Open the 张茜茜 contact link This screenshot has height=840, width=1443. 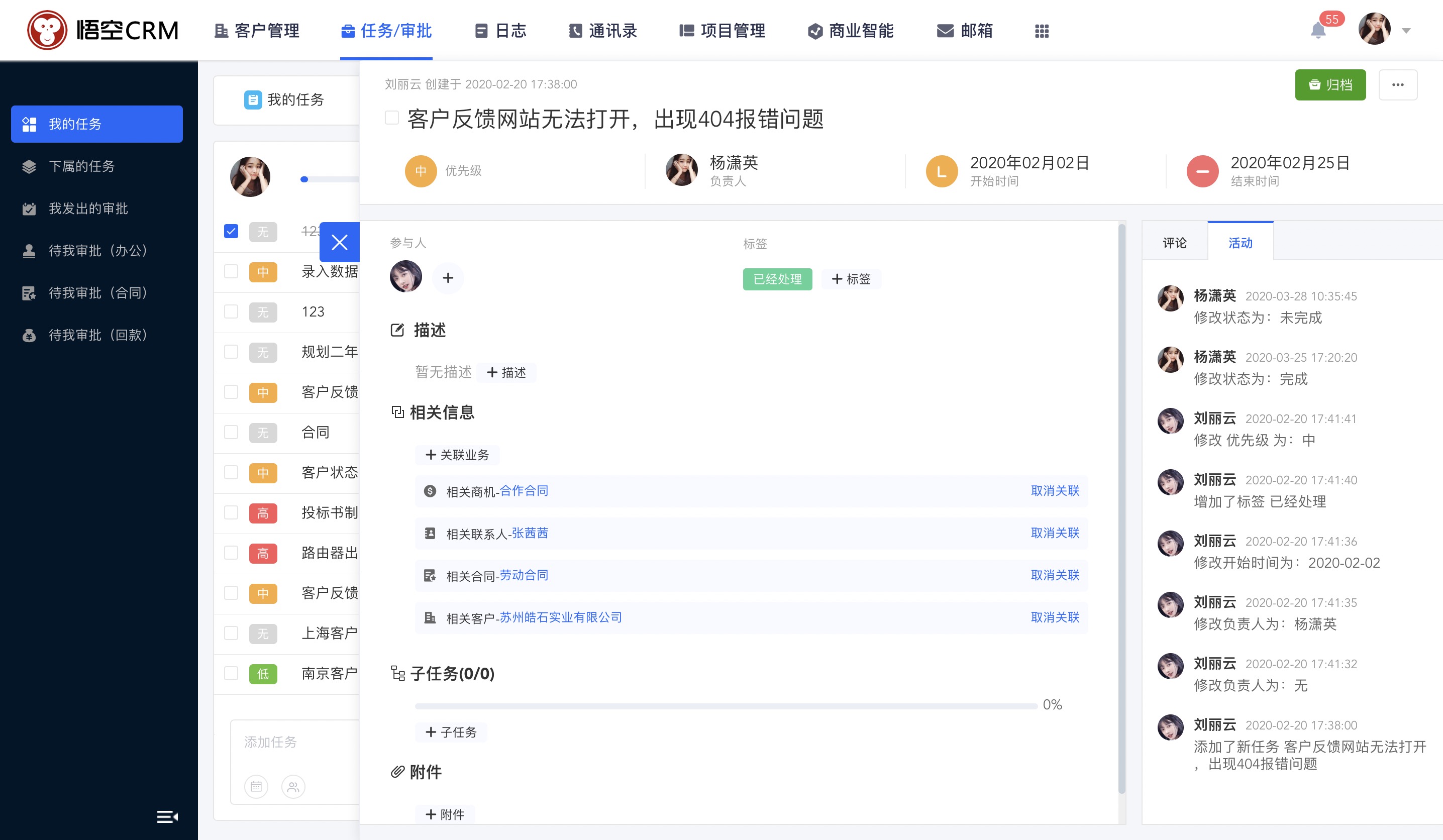click(x=530, y=533)
